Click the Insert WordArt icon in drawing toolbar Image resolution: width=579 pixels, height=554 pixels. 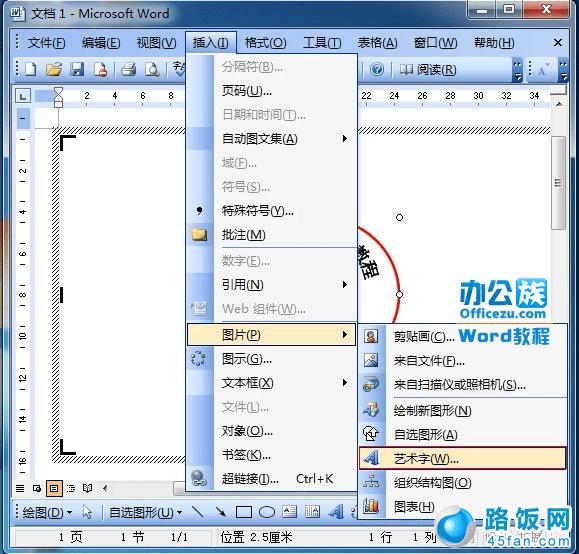point(336,512)
